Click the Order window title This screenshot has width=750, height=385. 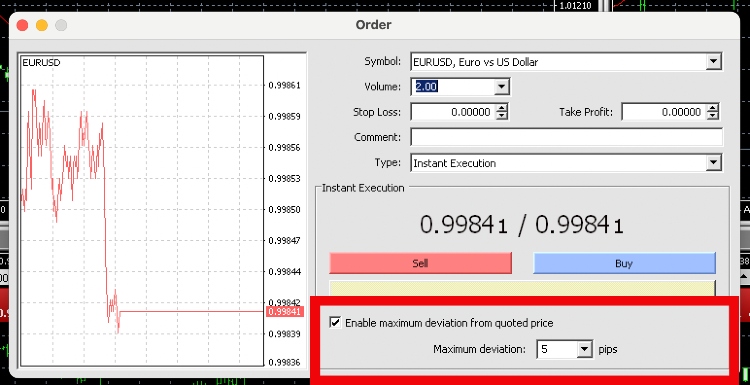pyautogui.click(x=374, y=25)
